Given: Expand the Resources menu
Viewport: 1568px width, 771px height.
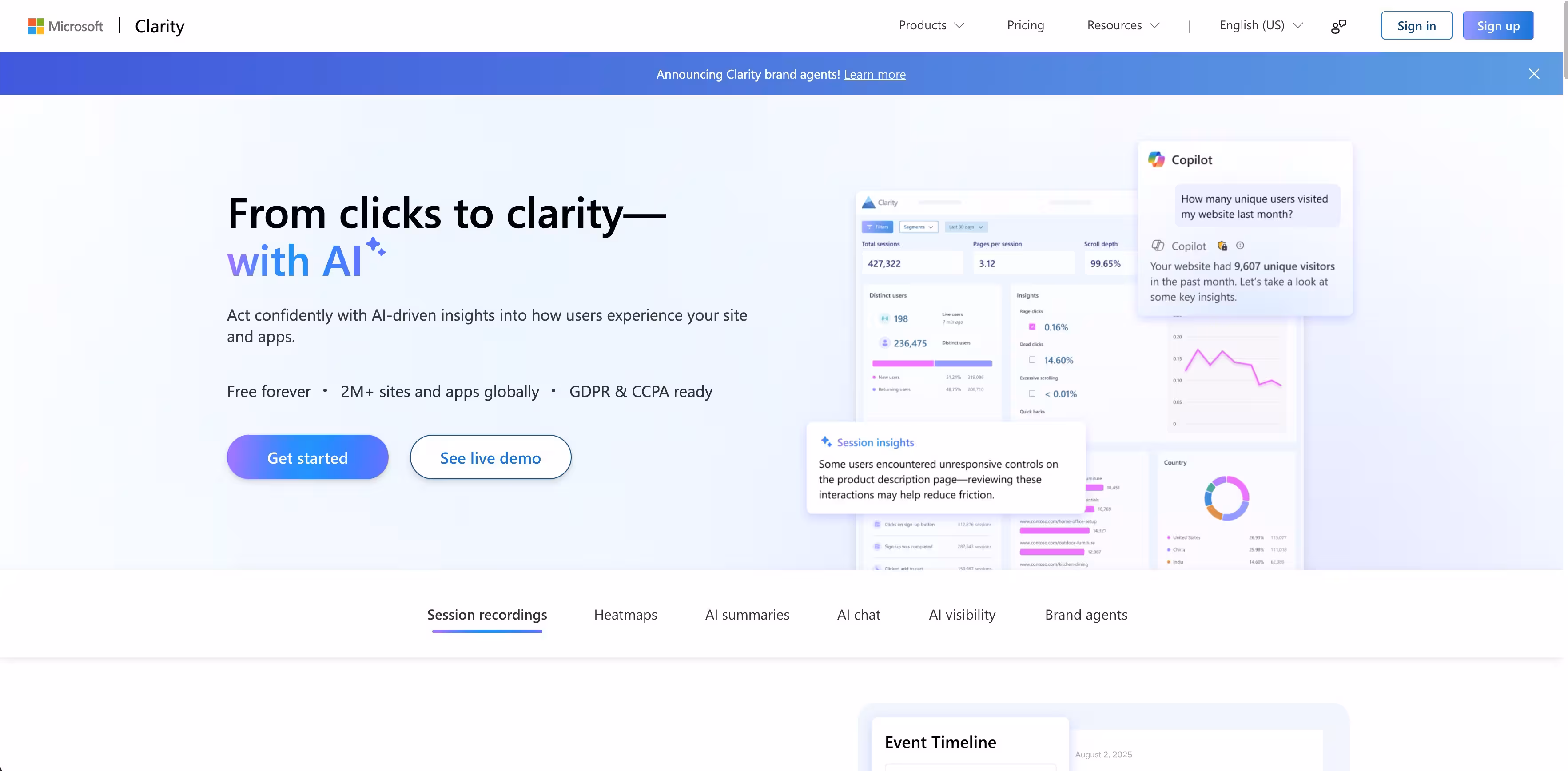Looking at the screenshot, I should click(x=1123, y=26).
